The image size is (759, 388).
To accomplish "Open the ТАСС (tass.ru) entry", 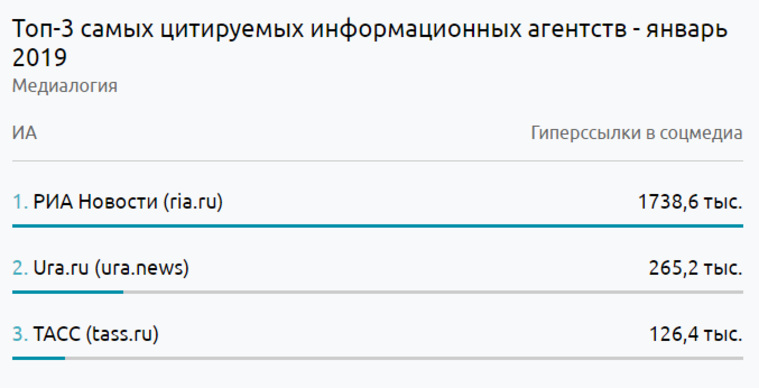I will click(96, 334).
